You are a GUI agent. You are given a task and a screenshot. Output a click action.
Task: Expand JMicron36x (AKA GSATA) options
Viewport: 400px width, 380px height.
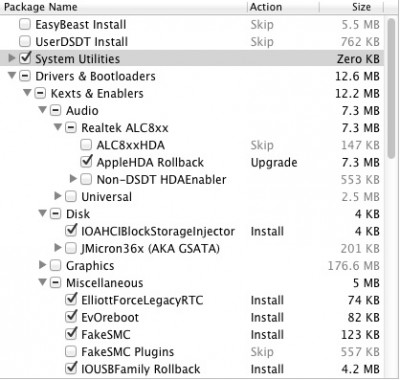tap(58, 248)
